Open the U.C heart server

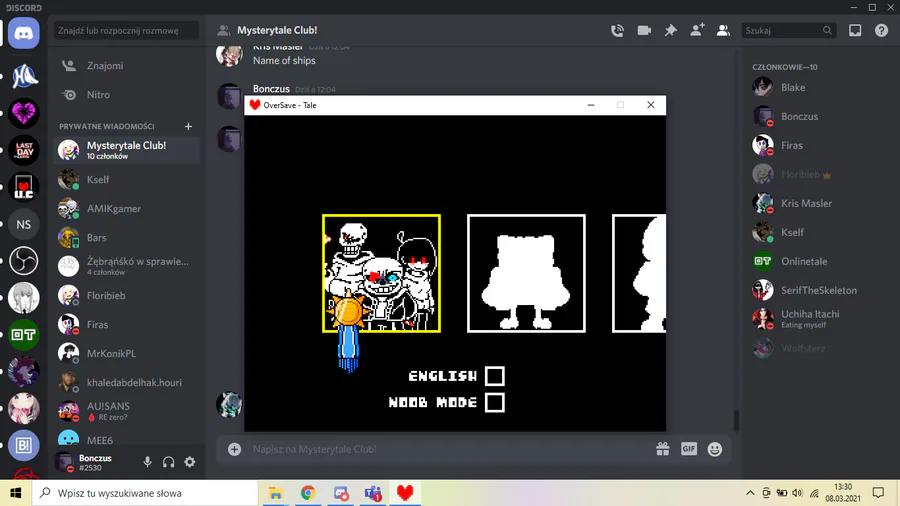coord(24,187)
